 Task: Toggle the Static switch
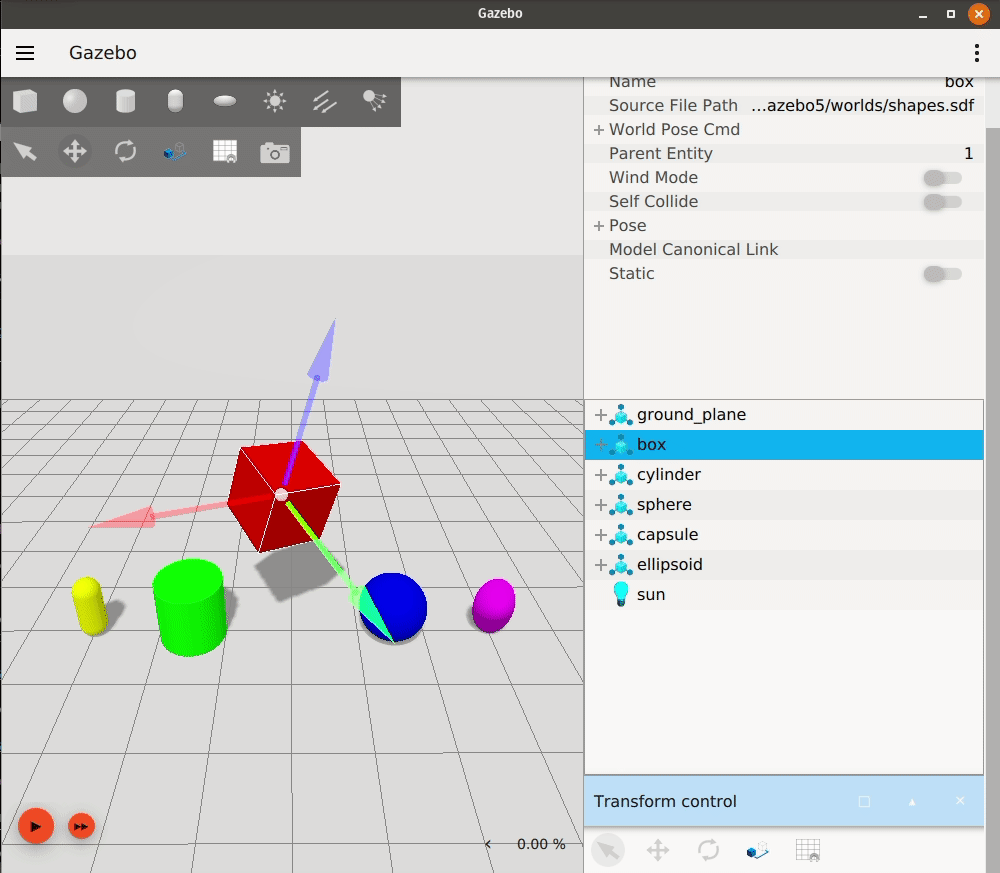coord(942,274)
